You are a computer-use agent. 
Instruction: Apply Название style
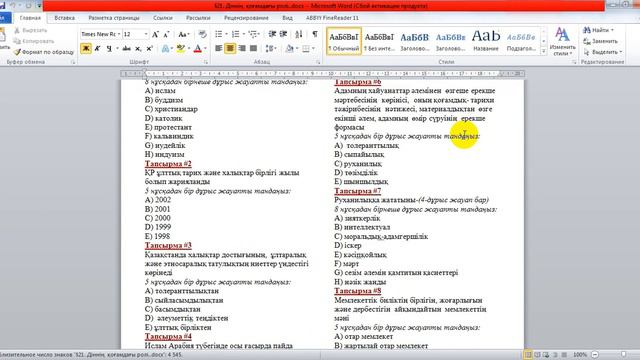point(486,41)
